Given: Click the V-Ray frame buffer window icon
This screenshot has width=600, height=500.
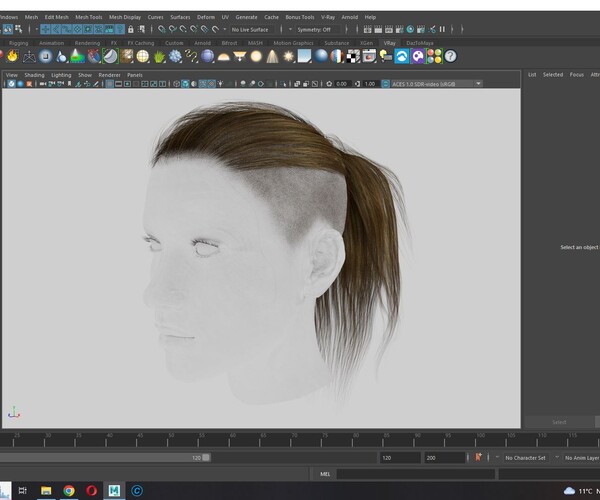Looking at the screenshot, I should [x=369, y=56].
